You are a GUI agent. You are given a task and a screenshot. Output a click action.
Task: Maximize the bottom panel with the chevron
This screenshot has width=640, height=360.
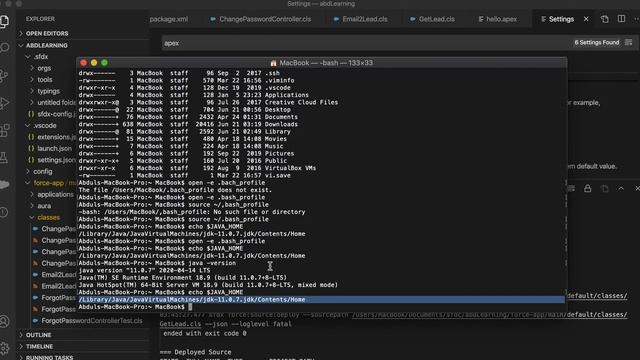pyautogui.click(x=621, y=188)
